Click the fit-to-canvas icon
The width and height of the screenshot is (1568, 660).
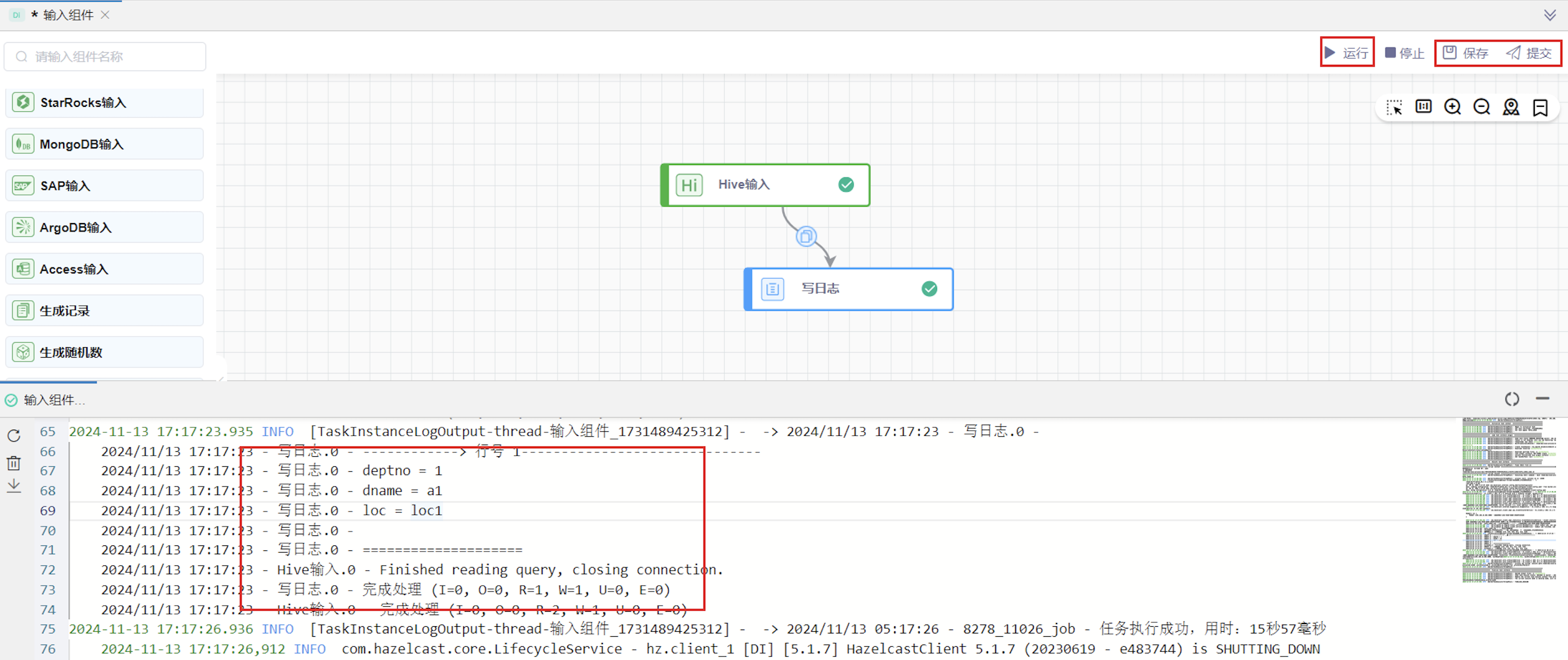click(x=1423, y=107)
